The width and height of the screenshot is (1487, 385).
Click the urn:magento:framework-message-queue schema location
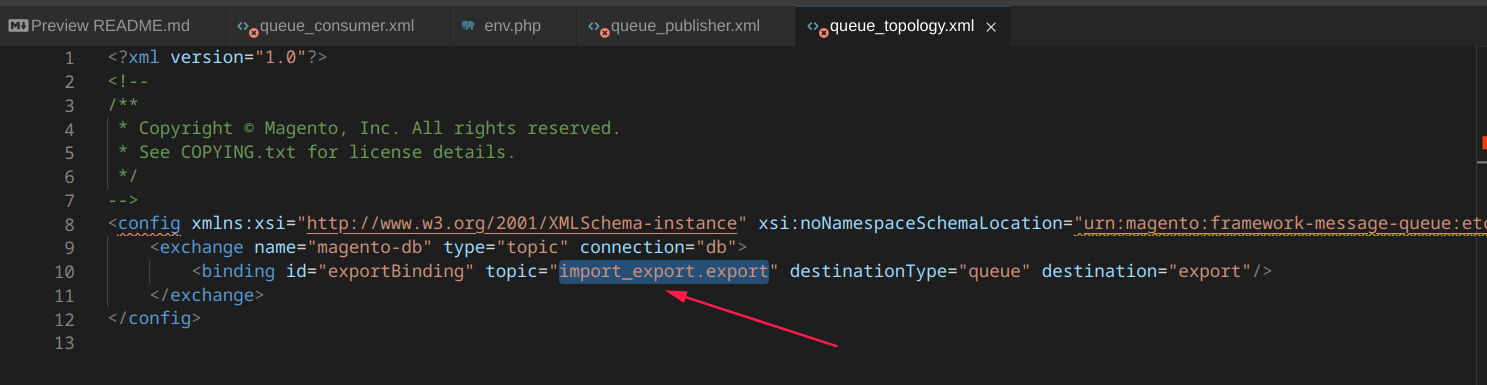(1280, 223)
